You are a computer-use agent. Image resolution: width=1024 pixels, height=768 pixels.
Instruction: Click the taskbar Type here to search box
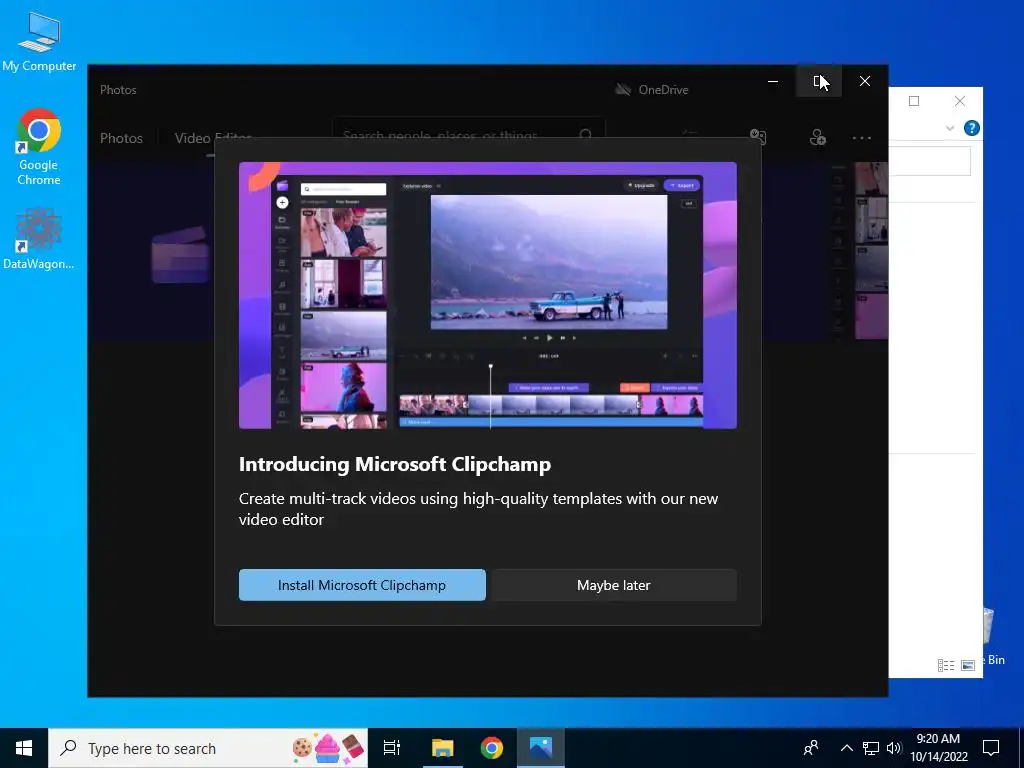pos(208,748)
